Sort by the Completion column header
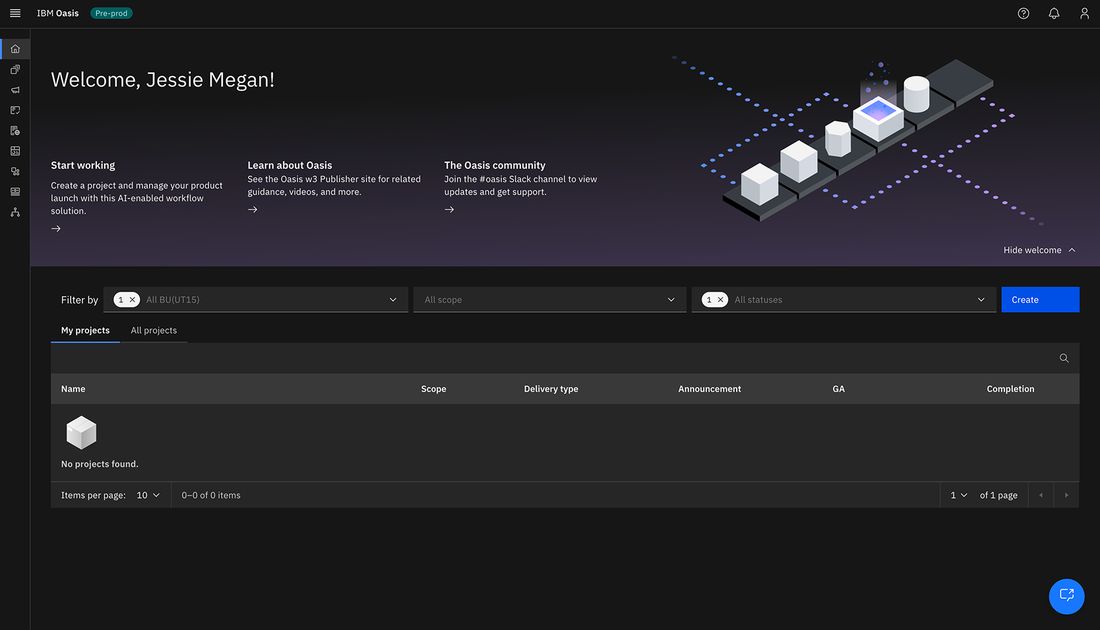Viewport: 1100px width, 630px height. (x=1010, y=389)
